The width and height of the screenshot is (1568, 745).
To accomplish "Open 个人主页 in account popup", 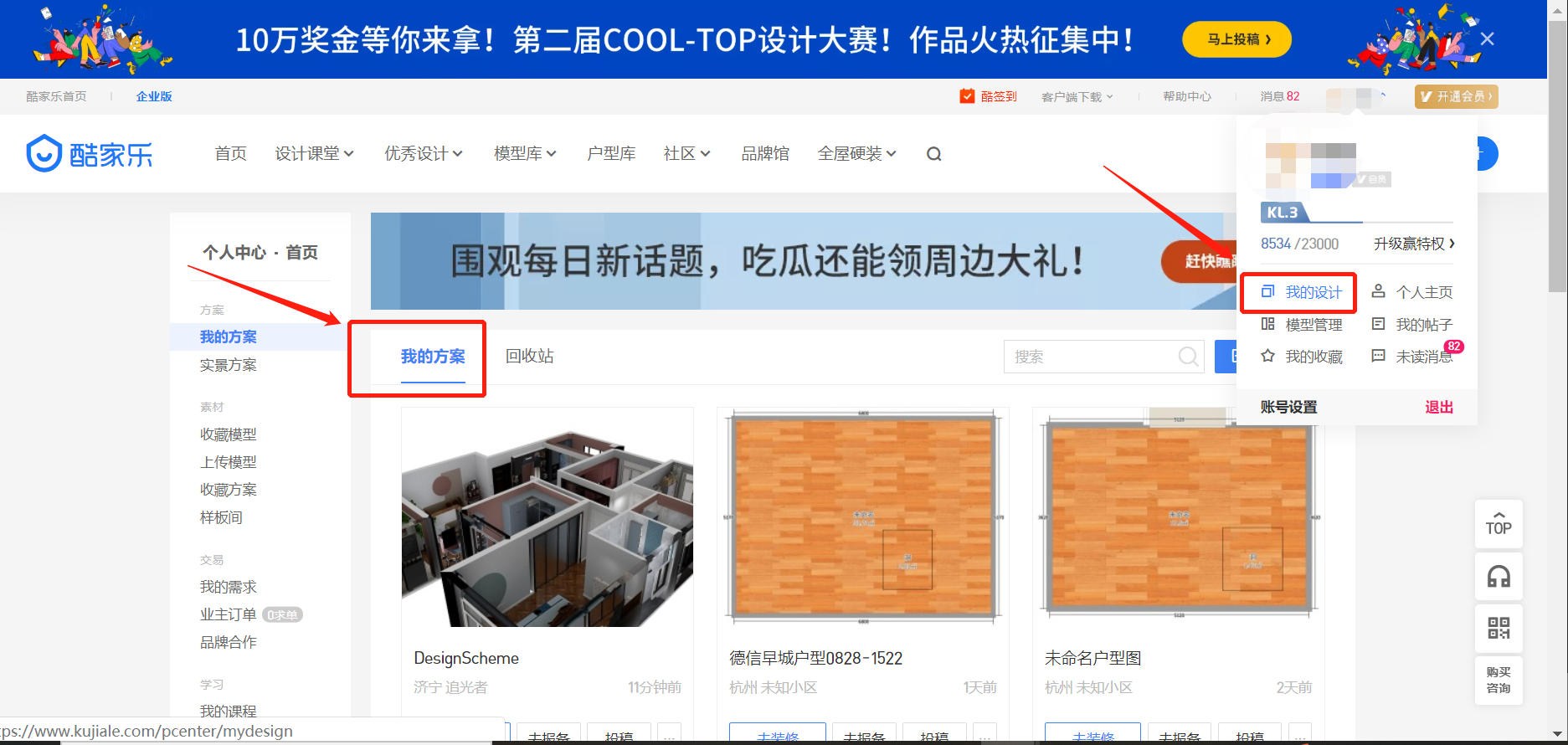I will [1412, 292].
